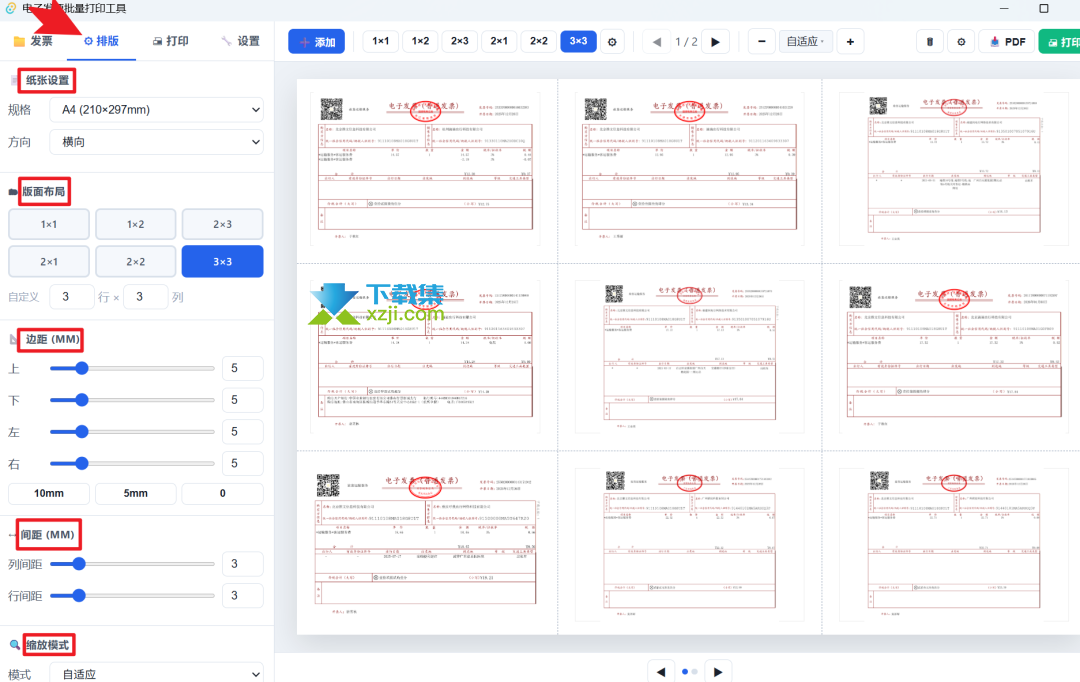Select toolbar 1×2 layout
The image size is (1080, 682).
coord(420,41)
